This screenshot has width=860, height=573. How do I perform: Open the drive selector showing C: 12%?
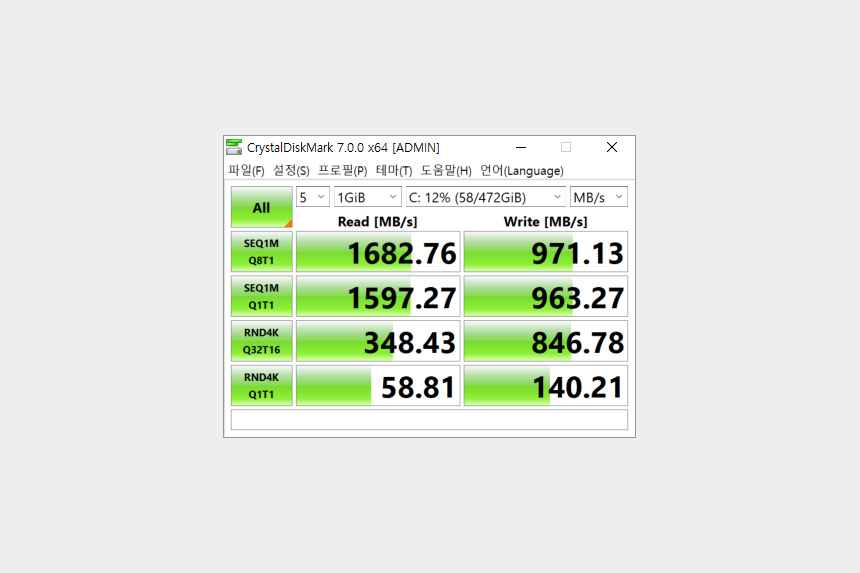[485, 197]
